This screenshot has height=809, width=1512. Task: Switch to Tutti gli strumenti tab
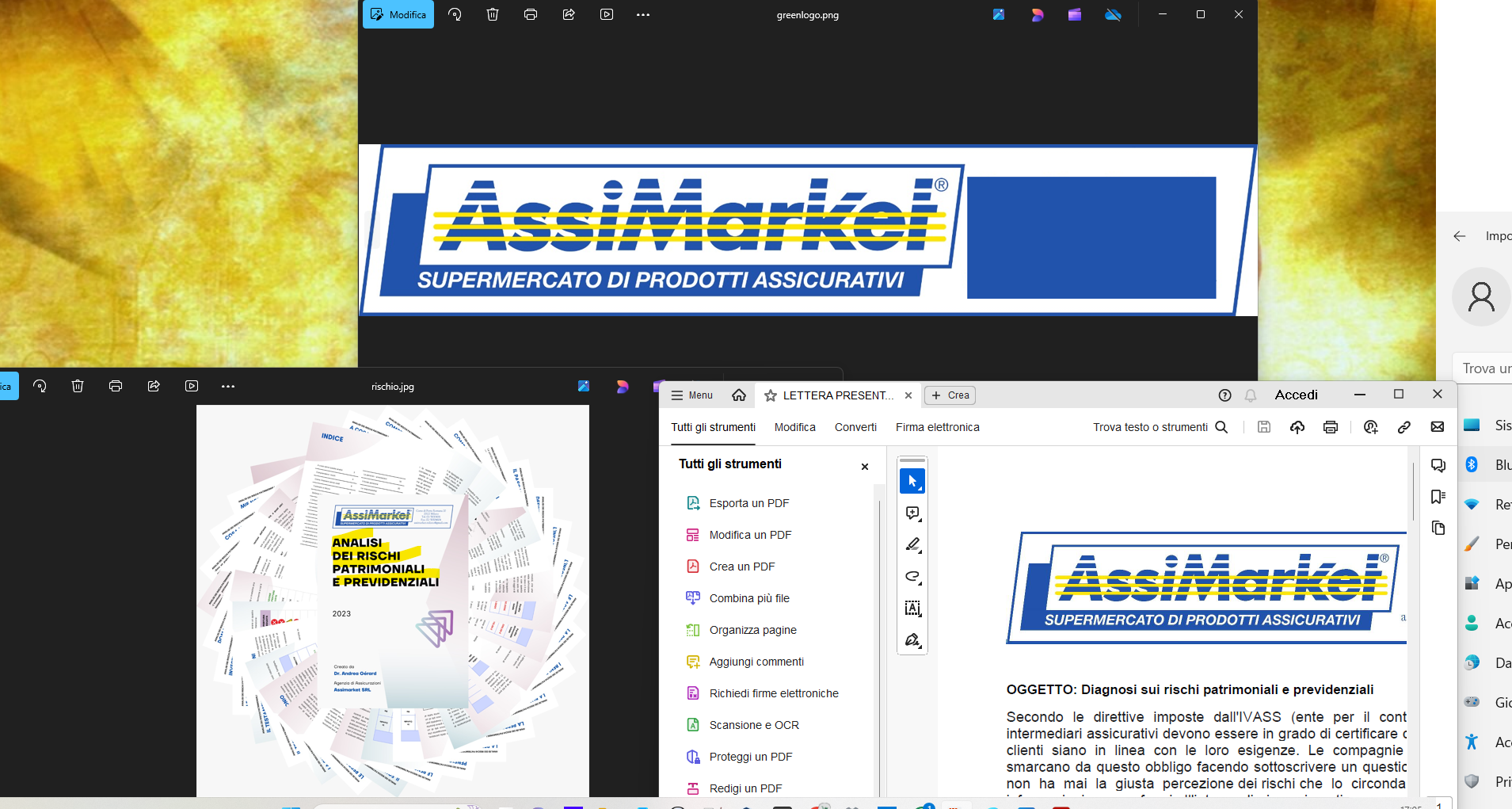(x=713, y=427)
